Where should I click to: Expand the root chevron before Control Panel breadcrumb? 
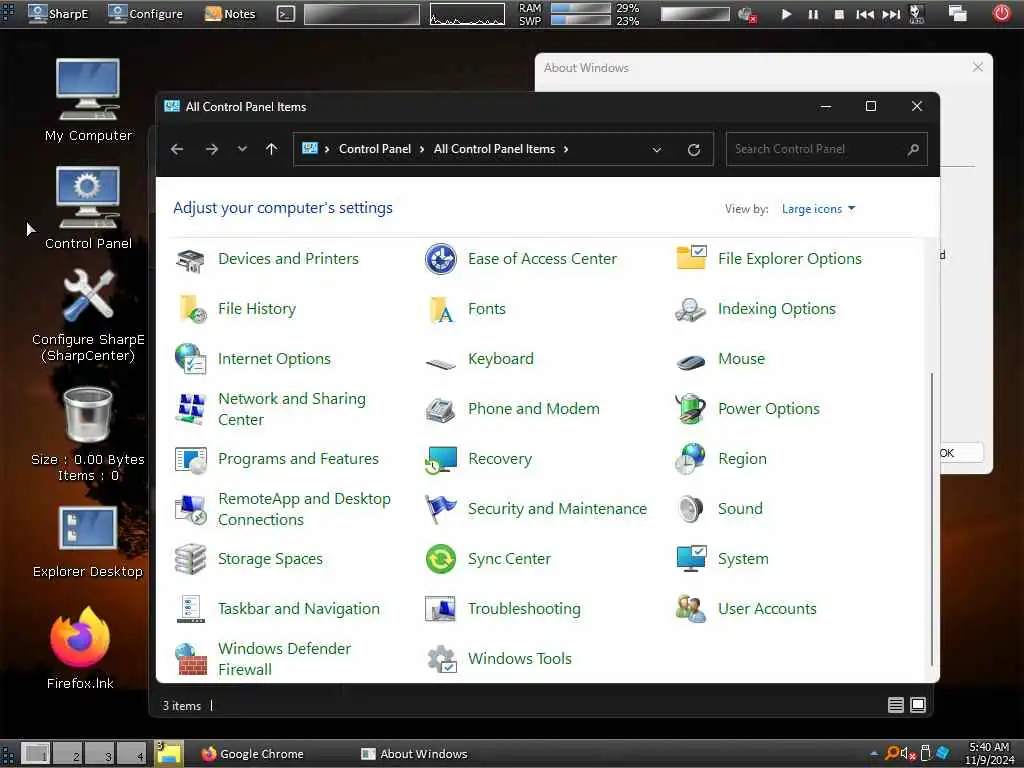327,150
